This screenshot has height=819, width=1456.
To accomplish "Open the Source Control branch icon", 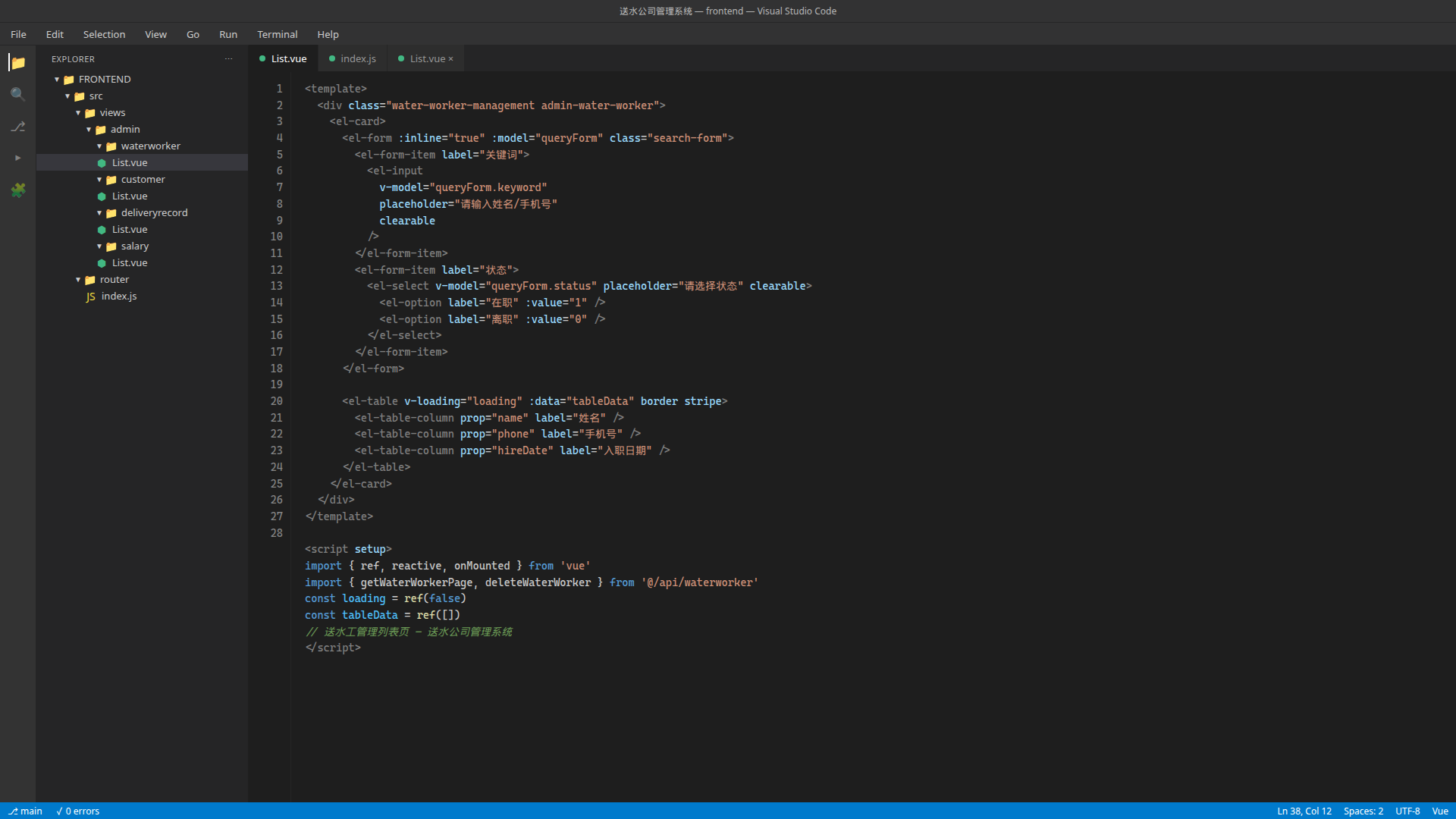I will 18,127.
